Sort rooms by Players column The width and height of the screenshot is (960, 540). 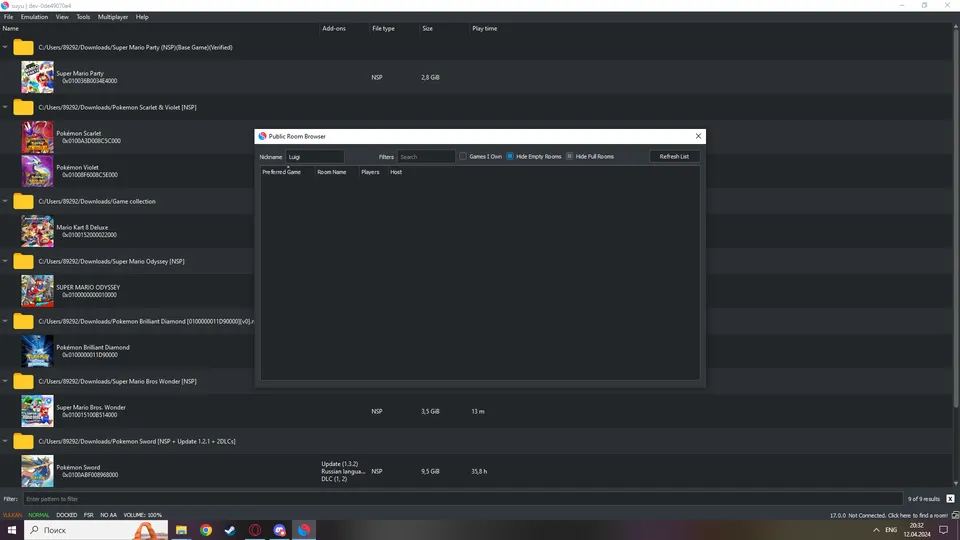pos(370,172)
